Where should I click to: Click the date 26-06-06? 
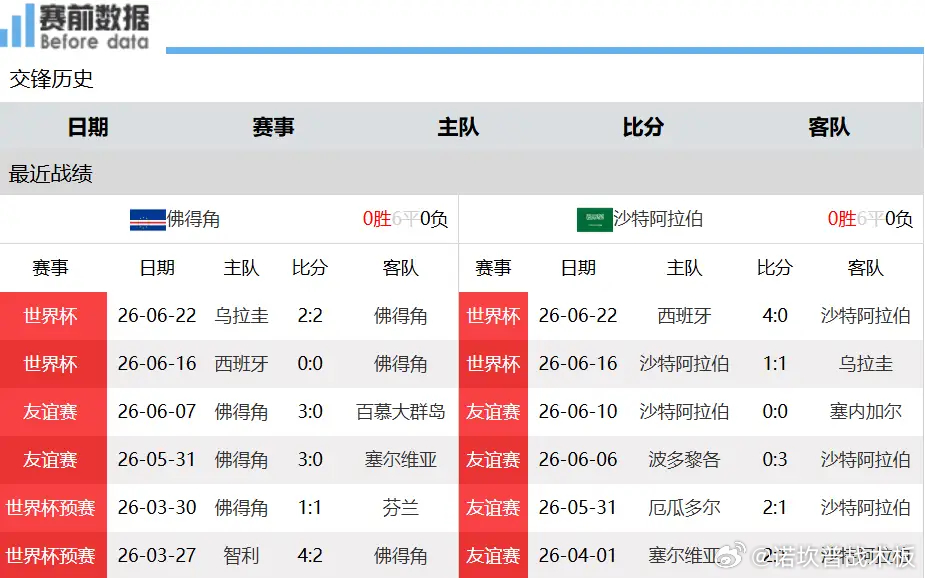pyautogui.click(x=578, y=459)
